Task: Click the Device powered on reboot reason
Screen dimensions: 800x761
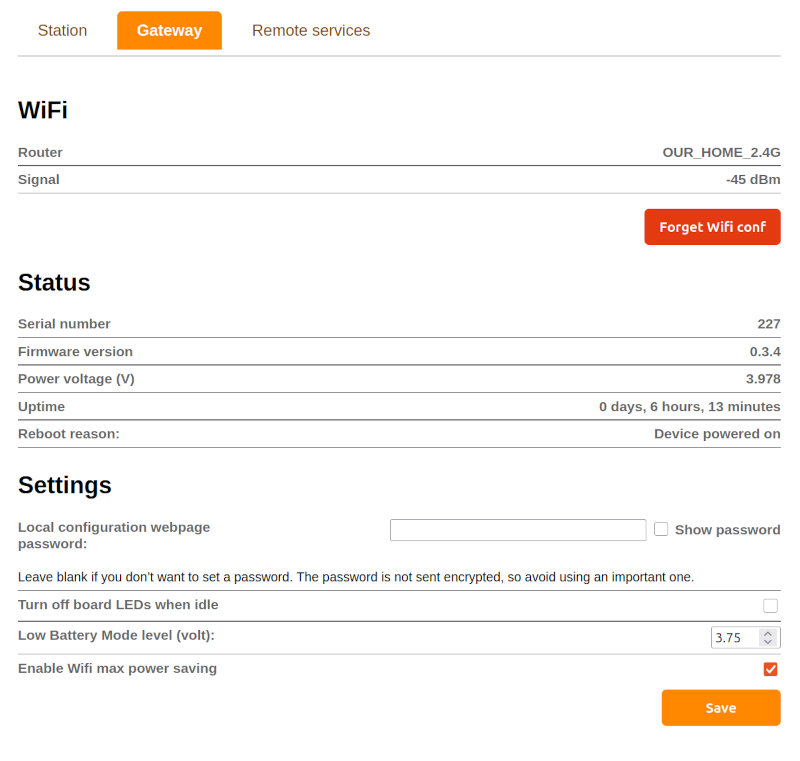Action: pos(717,434)
